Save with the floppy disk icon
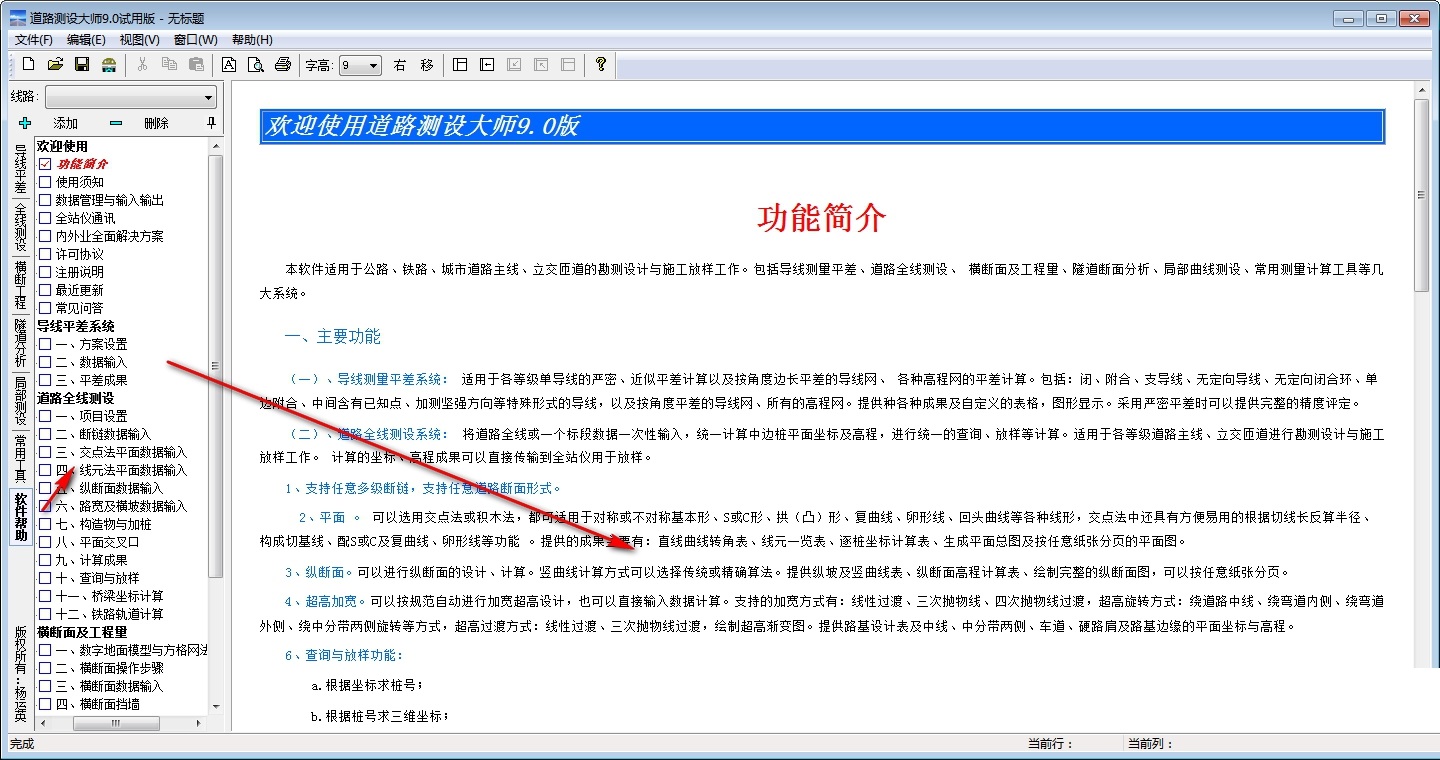This screenshot has height=760, width=1440. click(82, 64)
